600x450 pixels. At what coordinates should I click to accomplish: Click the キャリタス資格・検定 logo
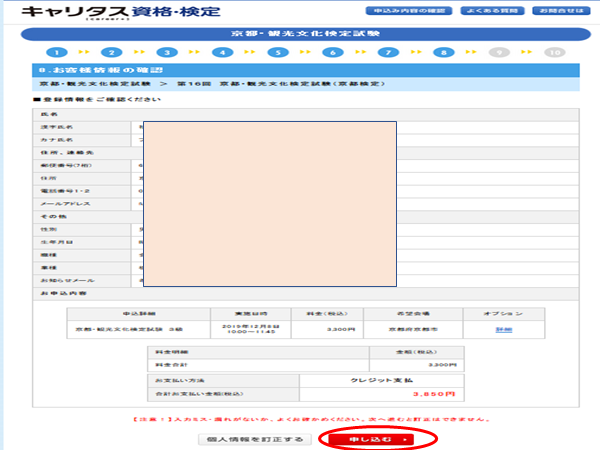pos(121,12)
